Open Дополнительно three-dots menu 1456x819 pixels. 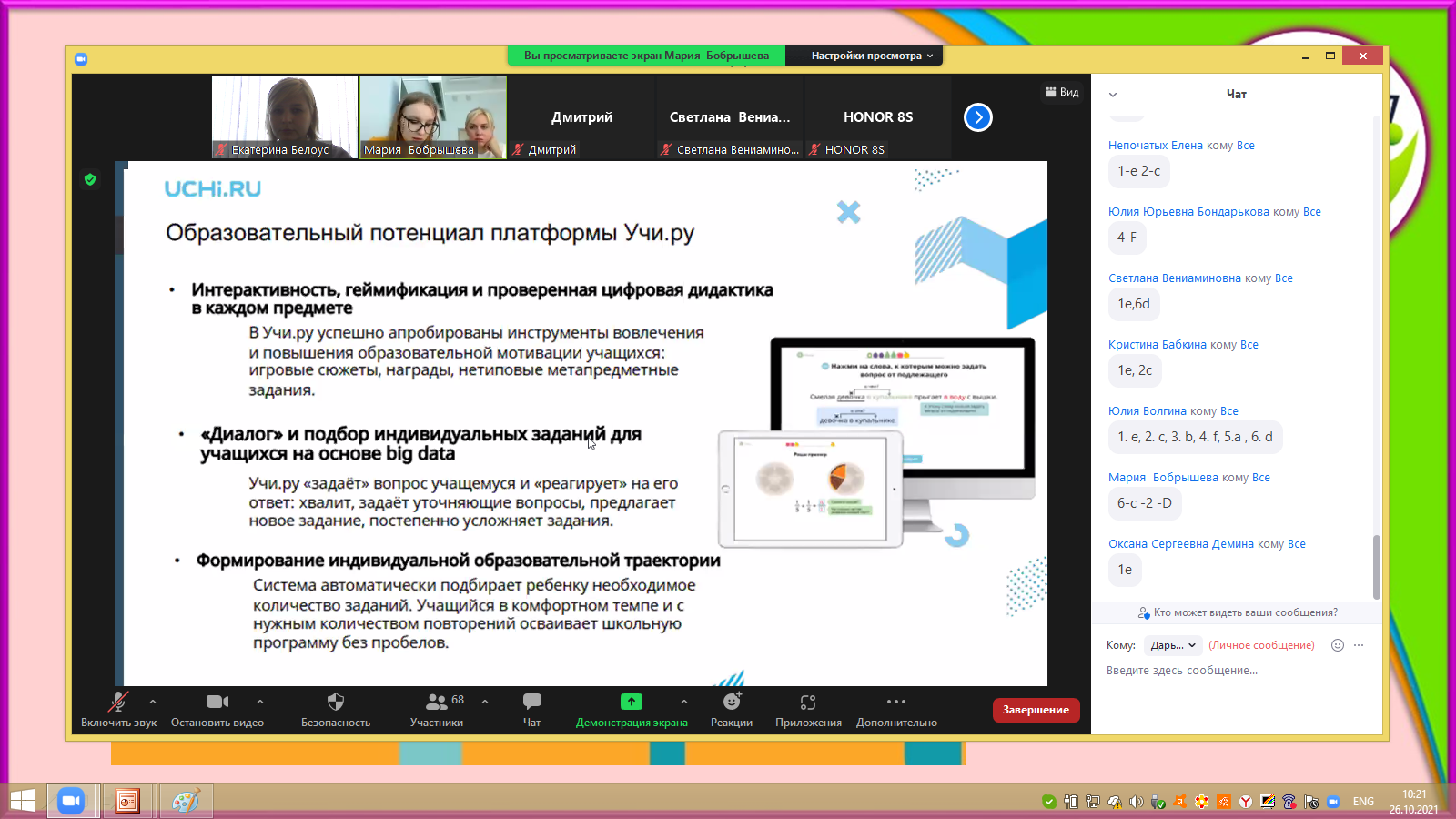pos(896,709)
